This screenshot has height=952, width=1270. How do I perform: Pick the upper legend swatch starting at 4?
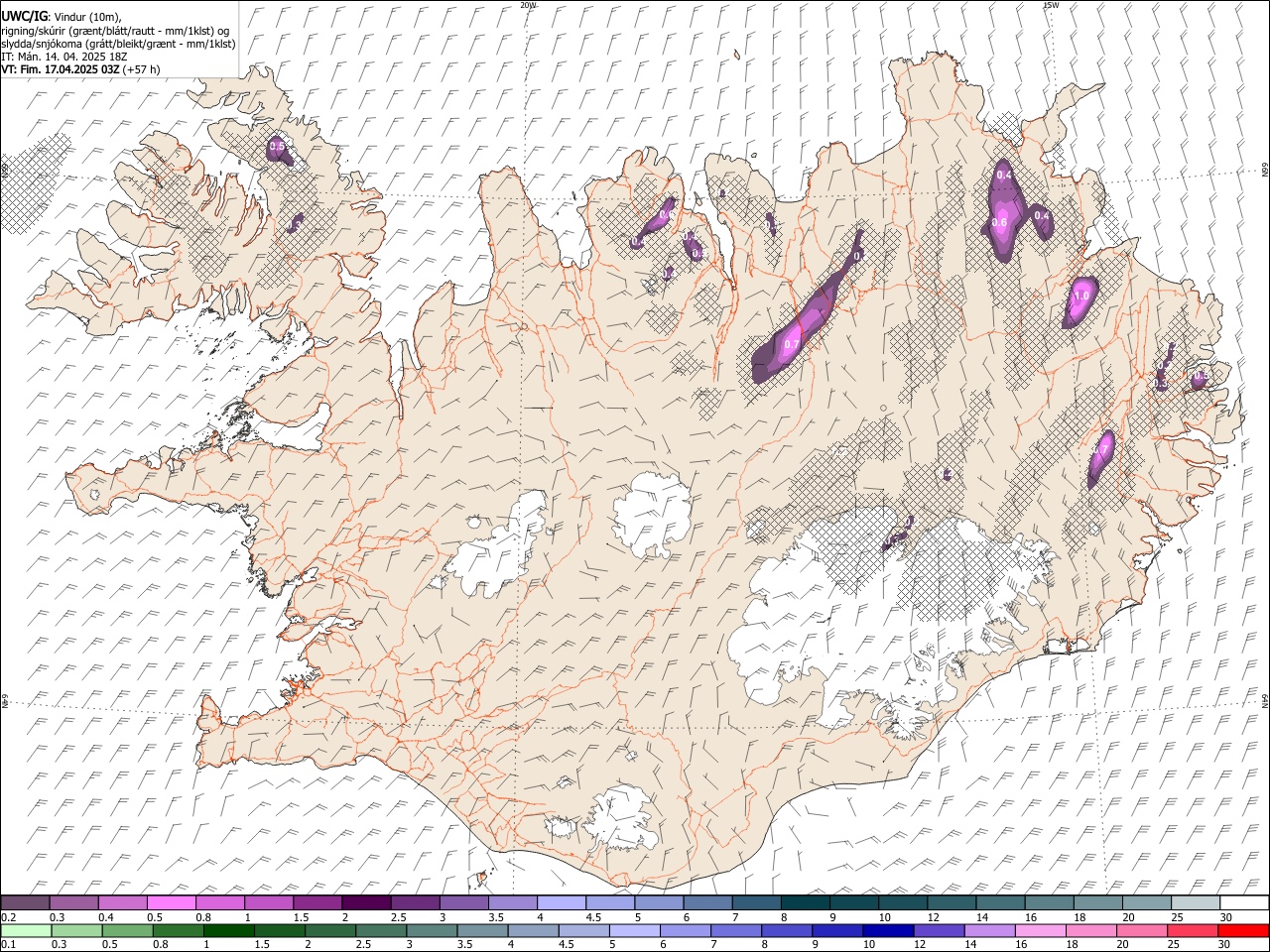[x=561, y=903]
